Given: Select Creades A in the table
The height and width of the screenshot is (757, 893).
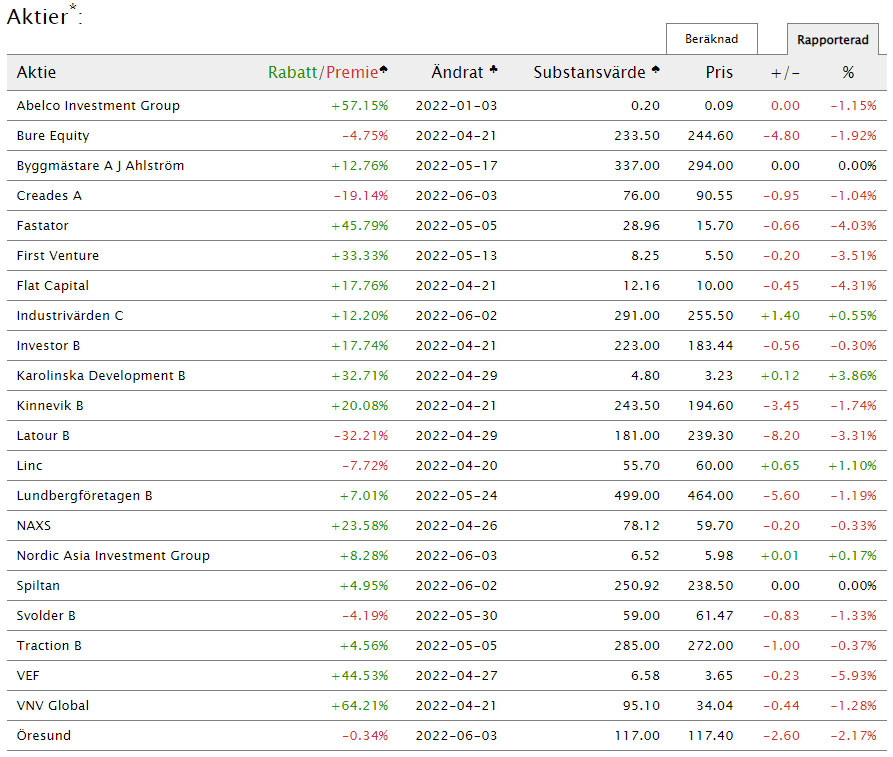Looking at the screenshot, I should [49, 196].
